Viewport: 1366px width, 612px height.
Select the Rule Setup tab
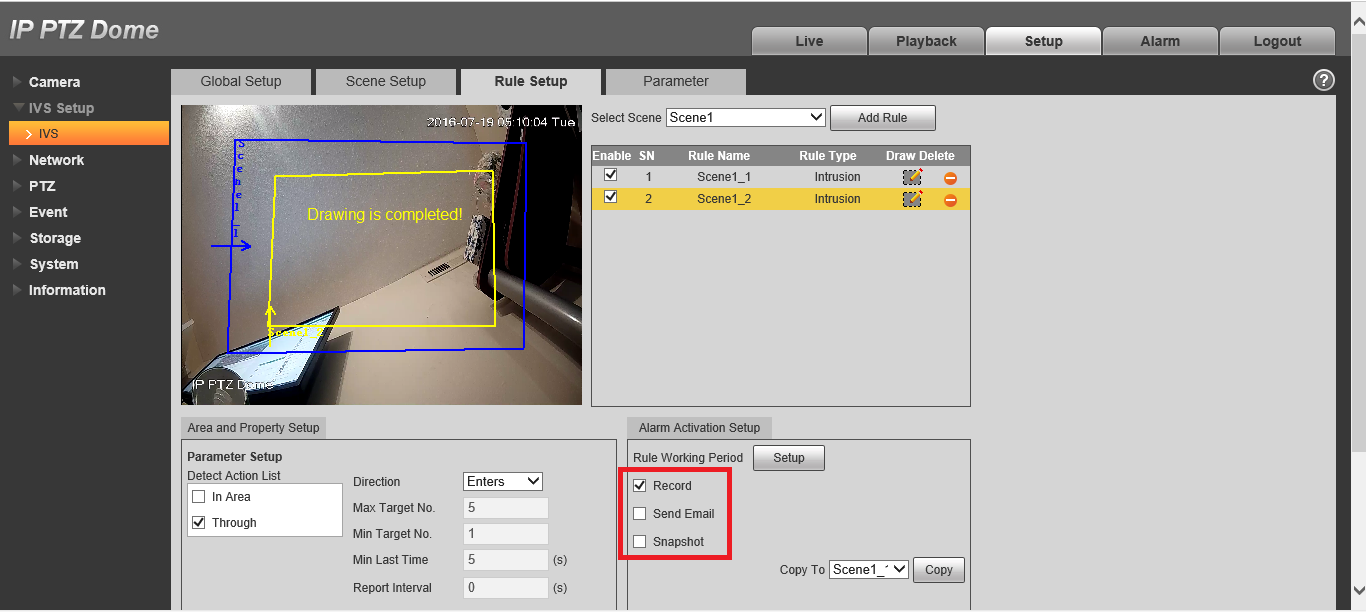point(531,82)
